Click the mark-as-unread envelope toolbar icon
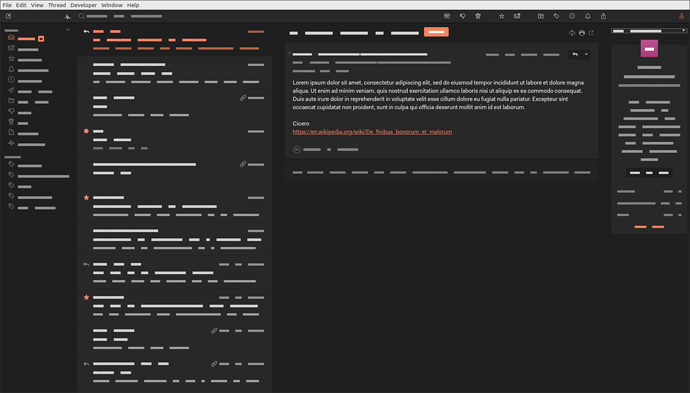 517,16
